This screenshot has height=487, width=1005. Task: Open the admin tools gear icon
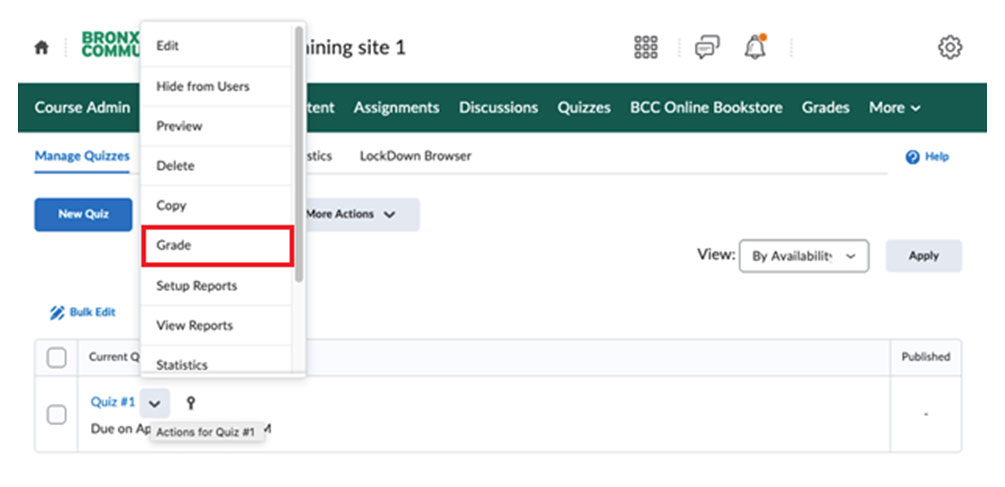point(949,47)
